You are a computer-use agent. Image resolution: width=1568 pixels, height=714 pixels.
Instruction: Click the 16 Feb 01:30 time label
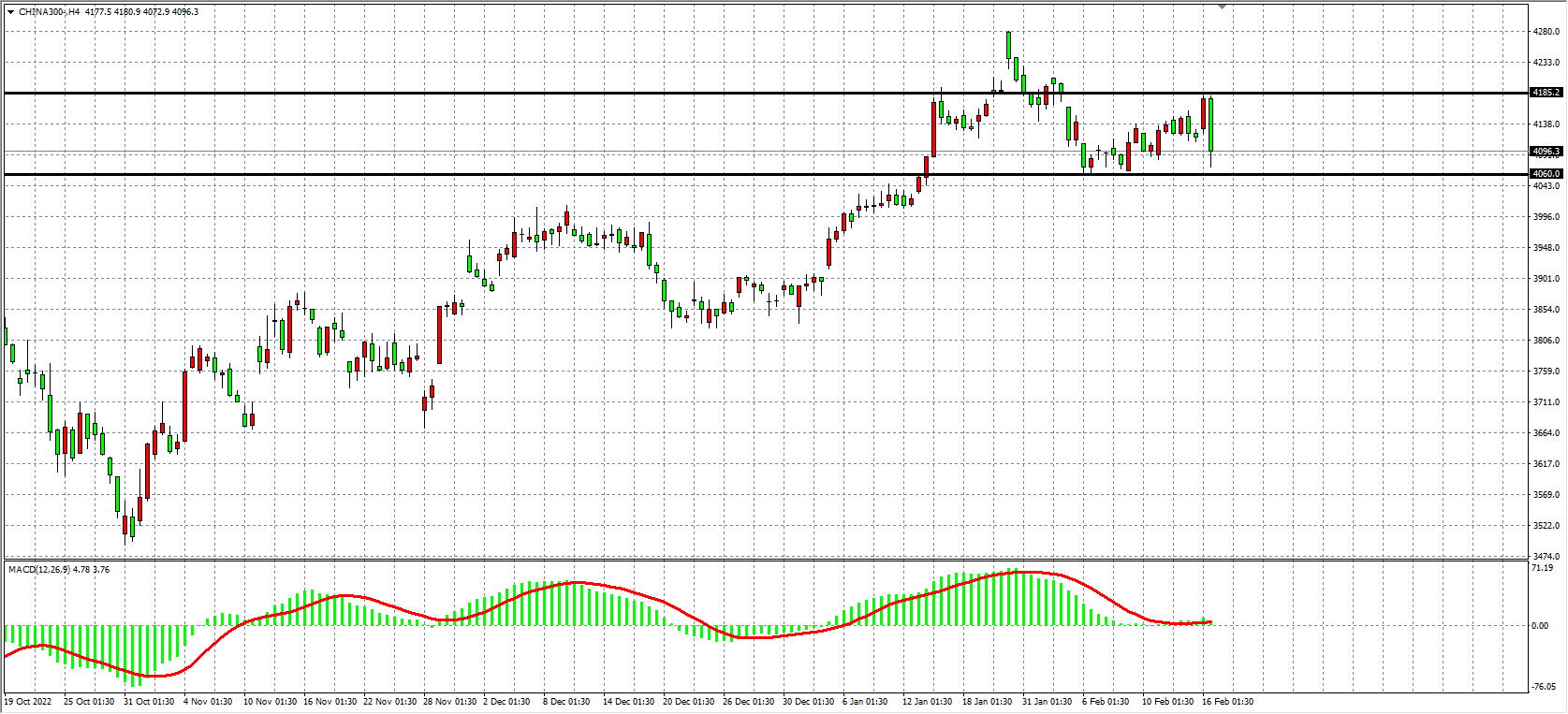coord(1227,702)
